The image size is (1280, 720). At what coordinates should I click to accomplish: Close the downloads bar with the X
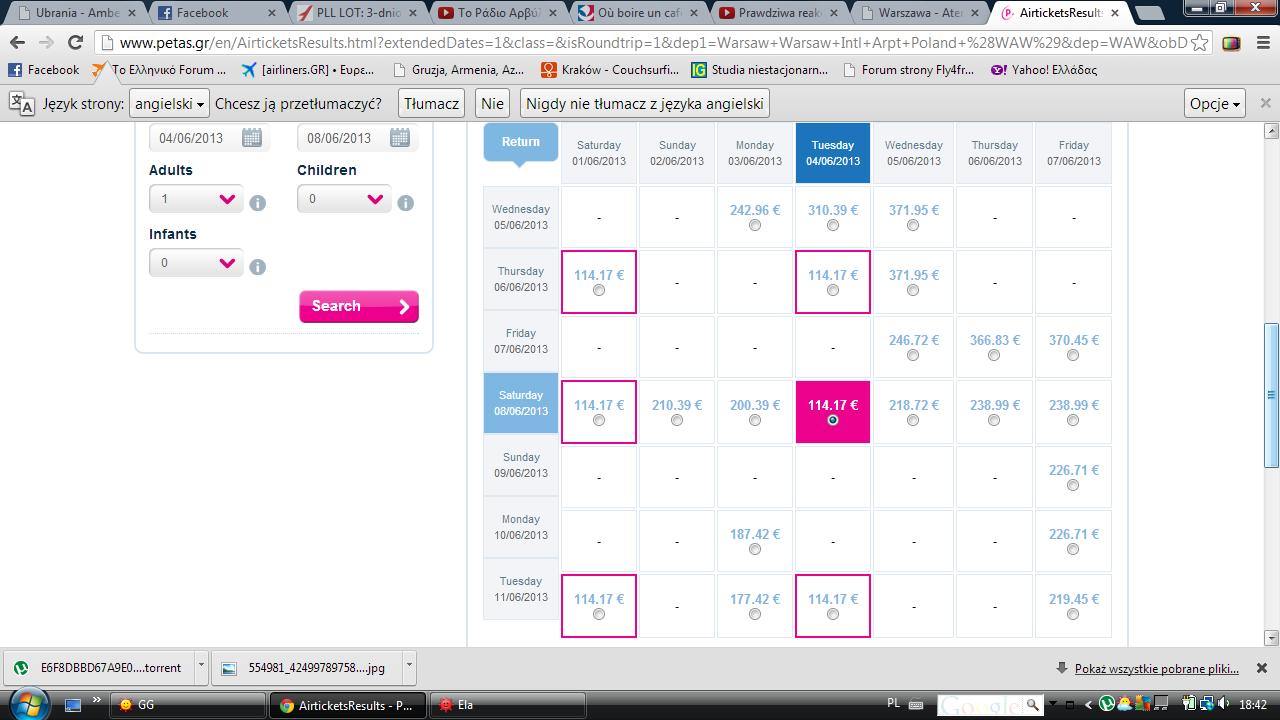[x=1262, y=668]
